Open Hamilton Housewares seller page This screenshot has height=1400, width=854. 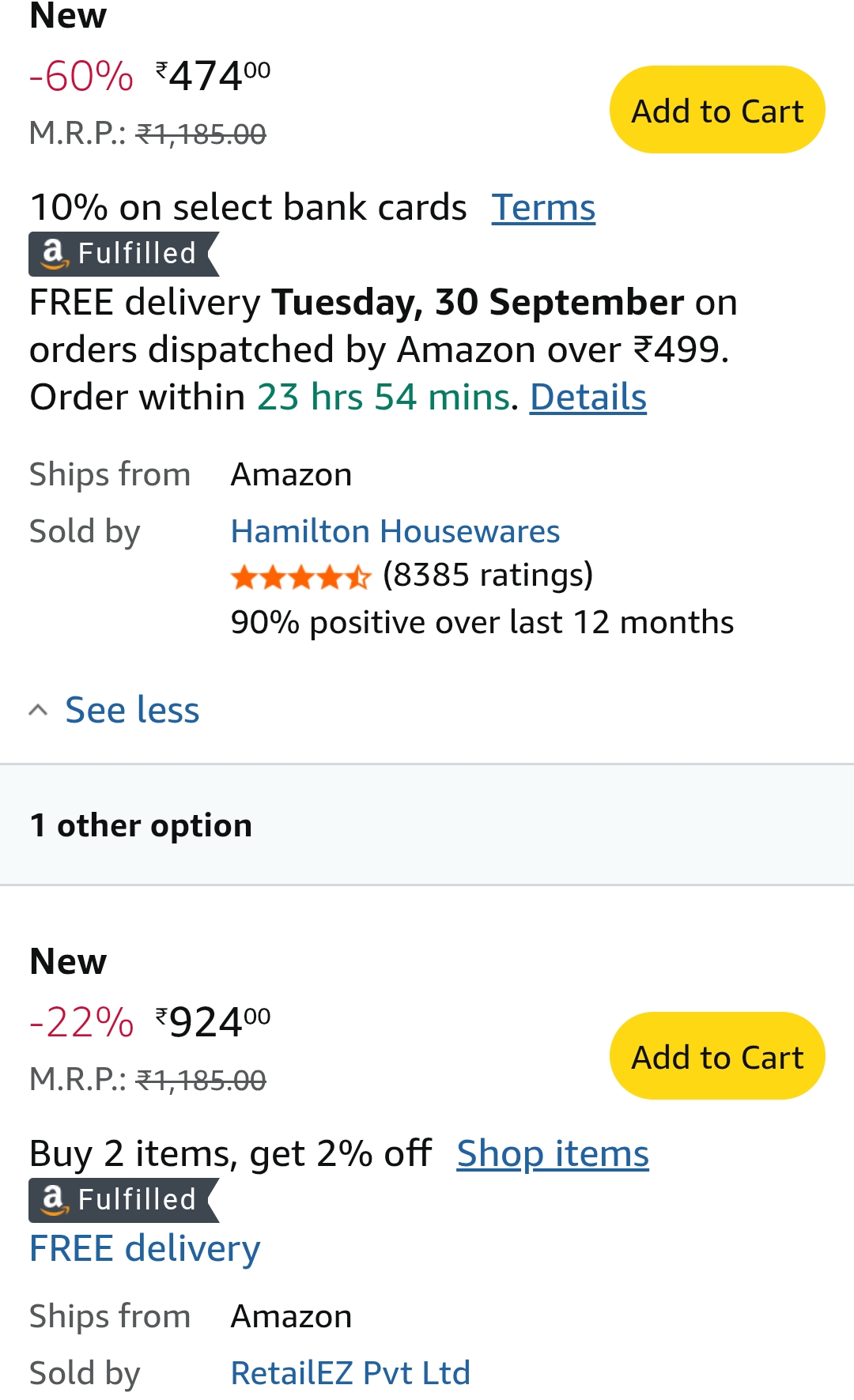[395, 531]
